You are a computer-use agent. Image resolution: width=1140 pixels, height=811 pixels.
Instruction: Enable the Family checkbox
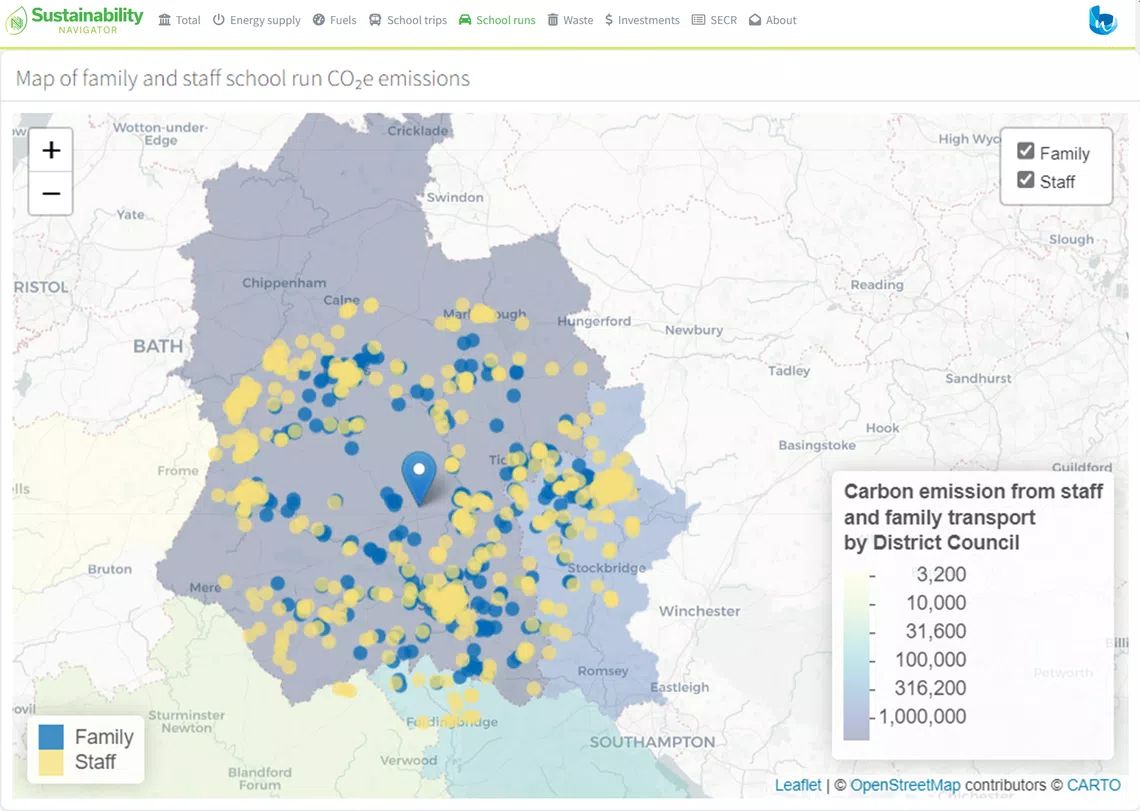coord(1025,151)
